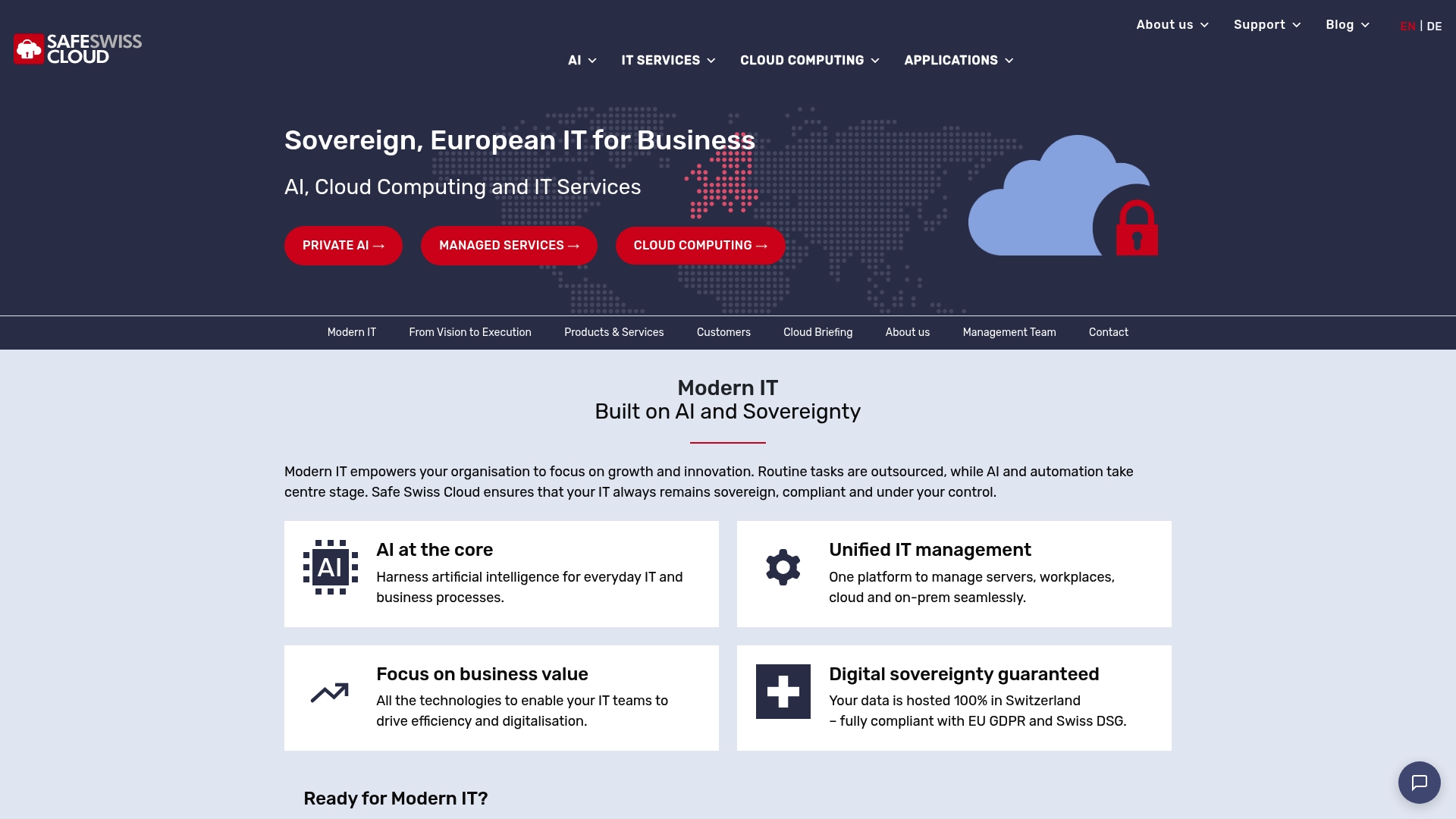Open the Cloud Briefing section link
Image resolution: width=1456 pixels, height=819 pixels.
(817, 332)
